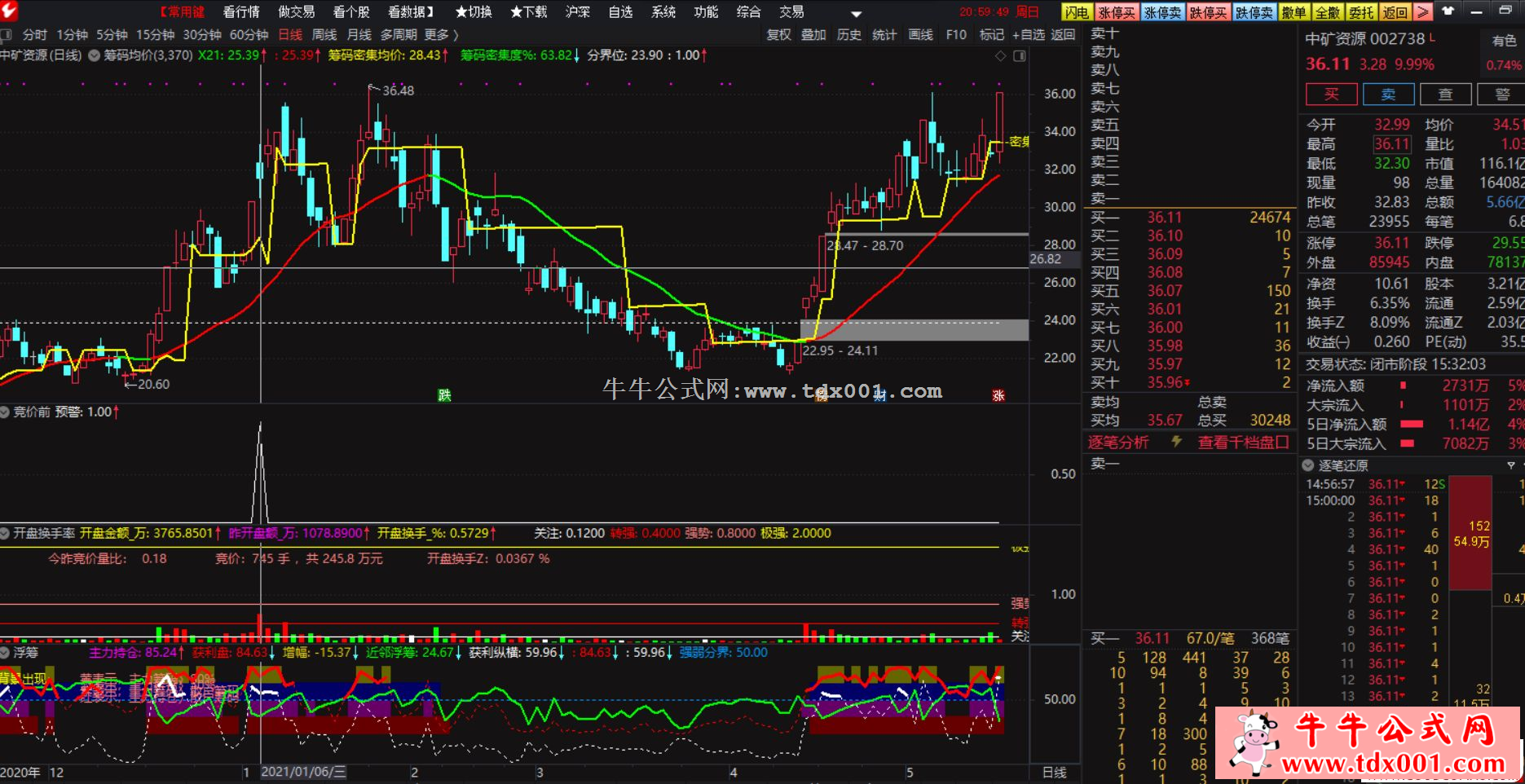Expand the 浮筹 indicator dropdown circle
The image size is (1525, 784).
[x=6, y=652]
